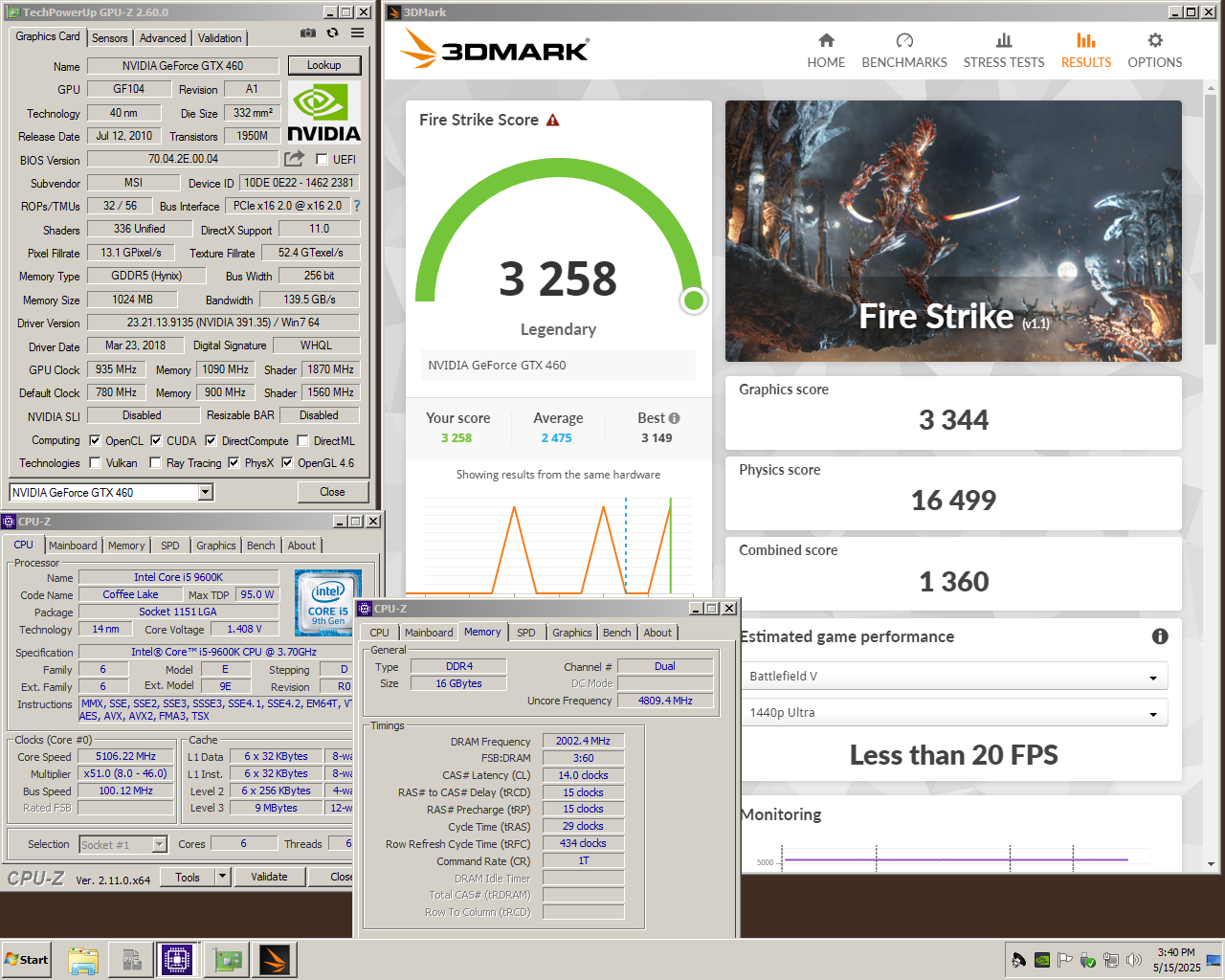Toggle the DirectCompute checkbox

211,441
